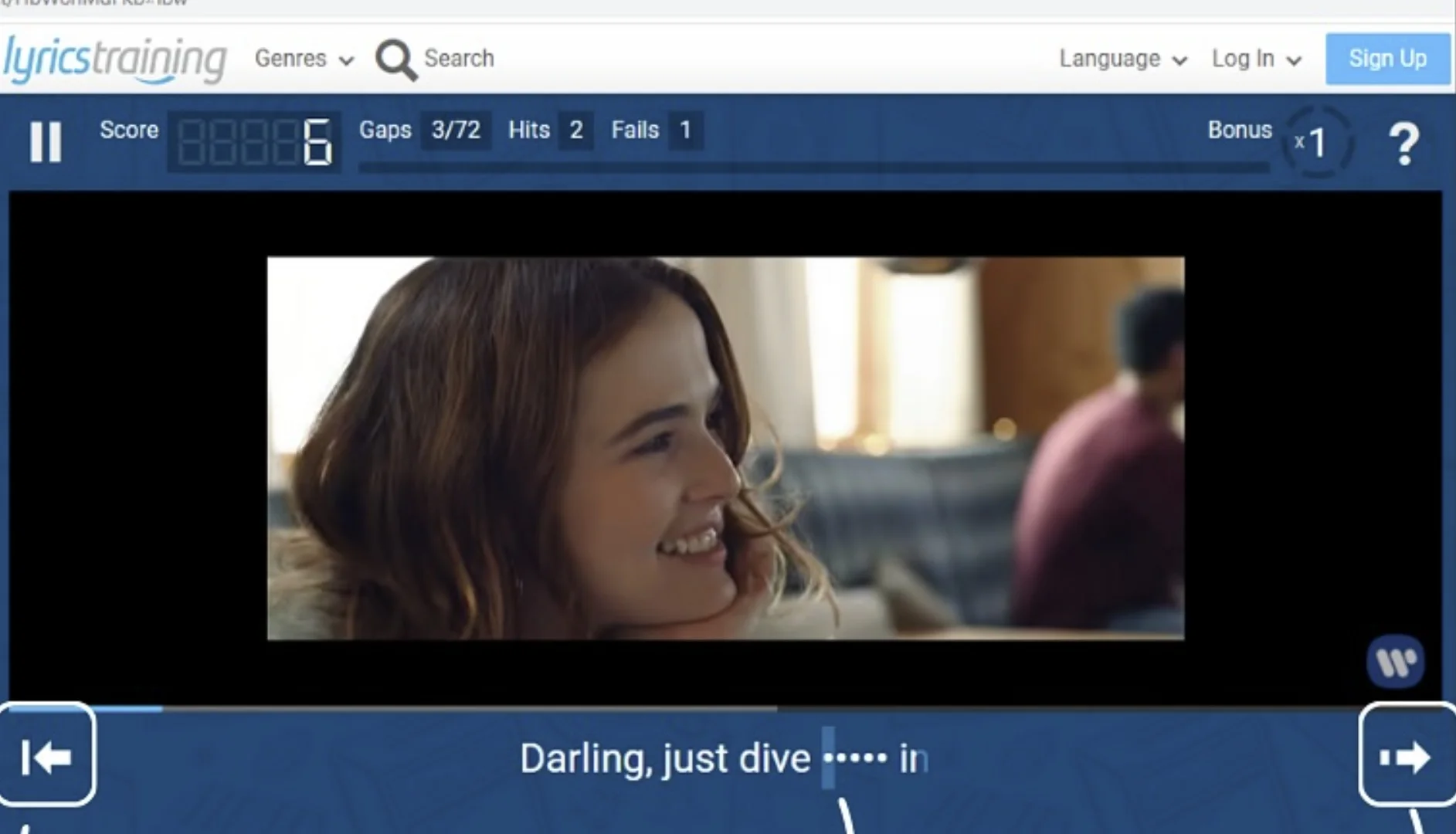
Task: Open the Genres dropdown
Action: pos(303,58)
